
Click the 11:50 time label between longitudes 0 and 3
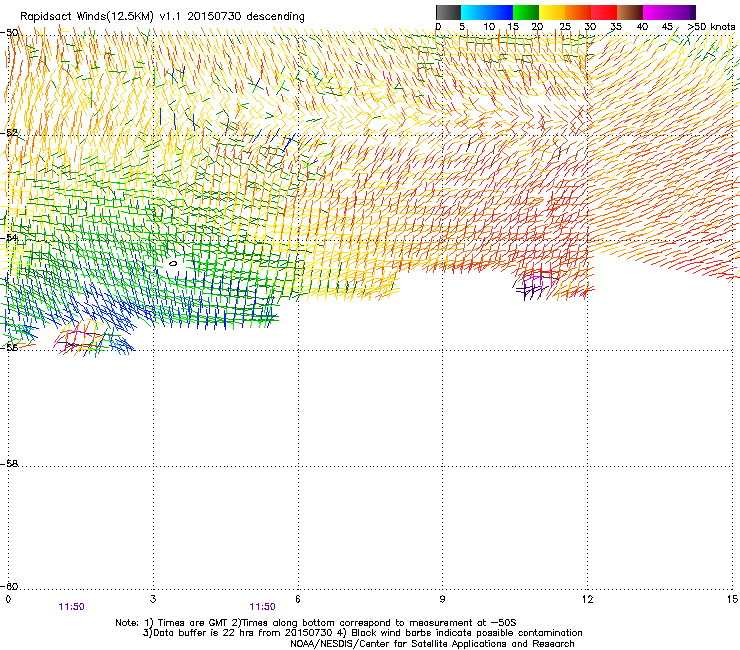click(72, 607)
